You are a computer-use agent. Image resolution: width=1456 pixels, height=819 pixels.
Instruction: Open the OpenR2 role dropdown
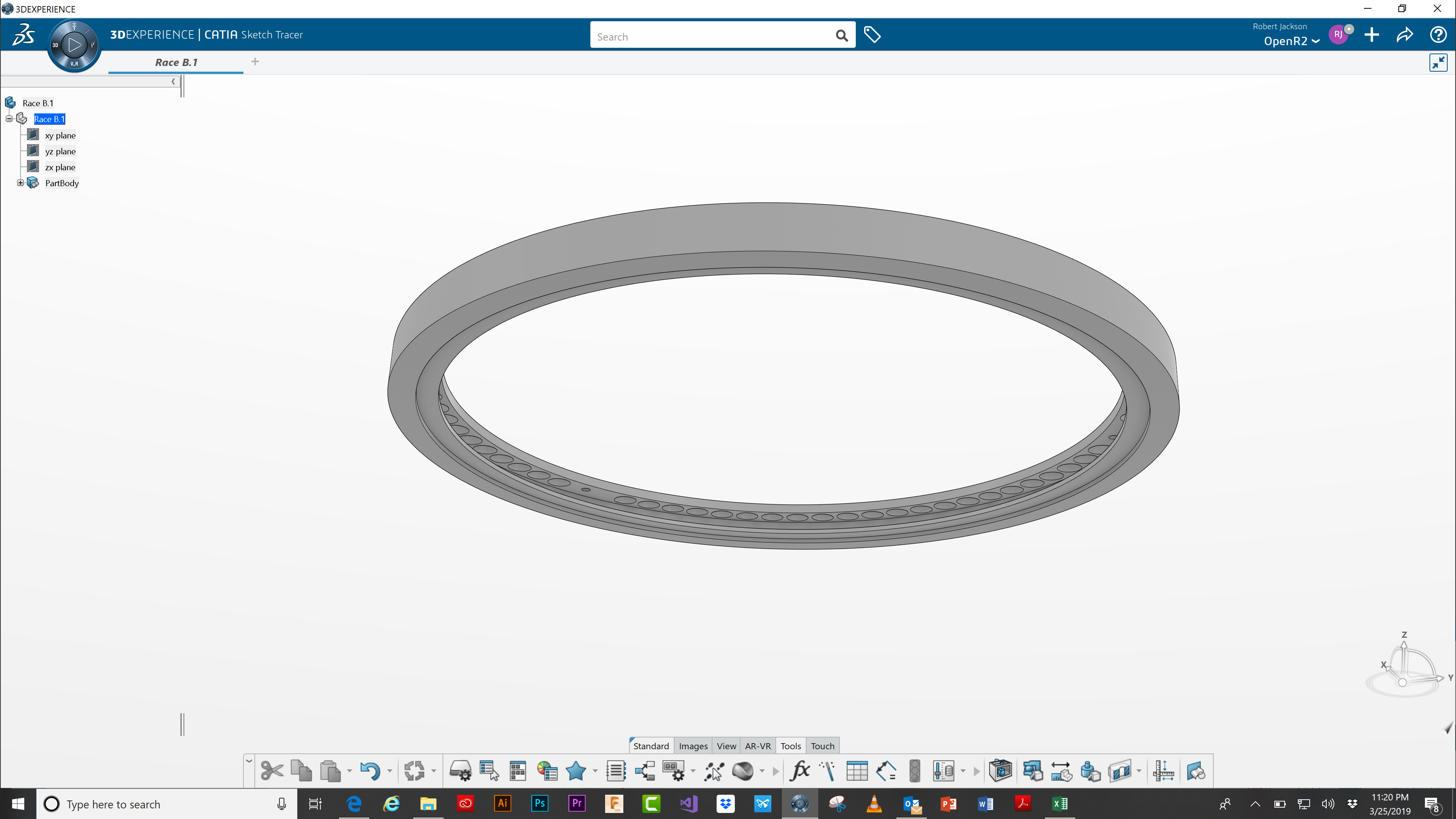[x=1291, y=41]
